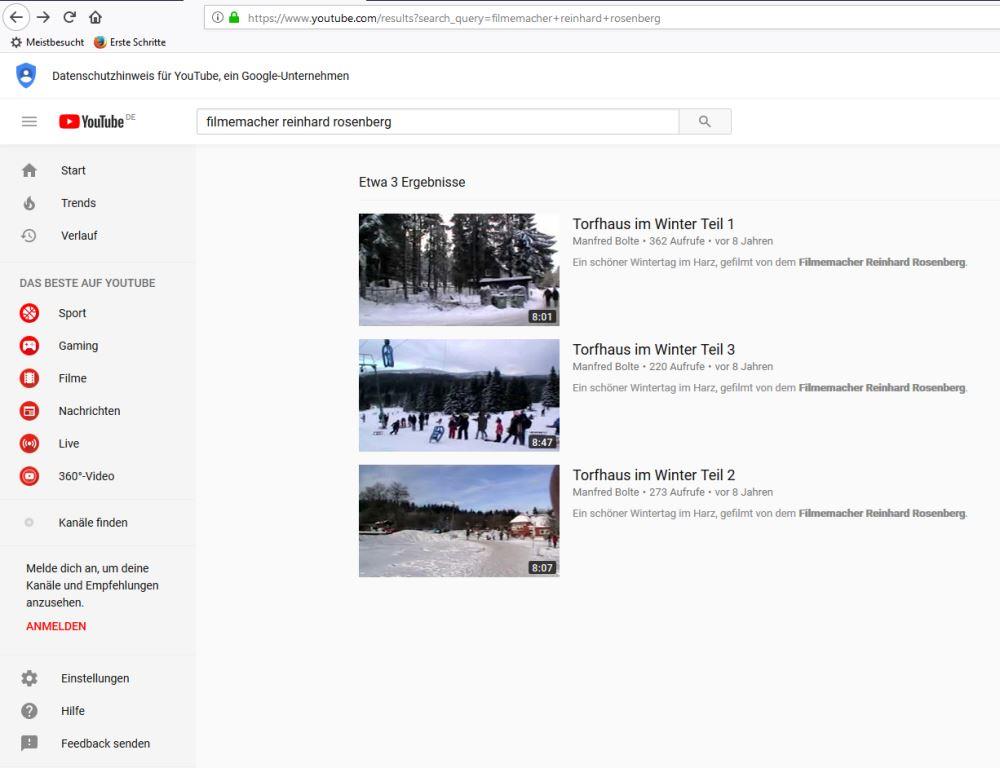Image resolution: width=1000 pixels, height=768 pixels.
Task: Open the Verlauf history icon
Action: 29,235
